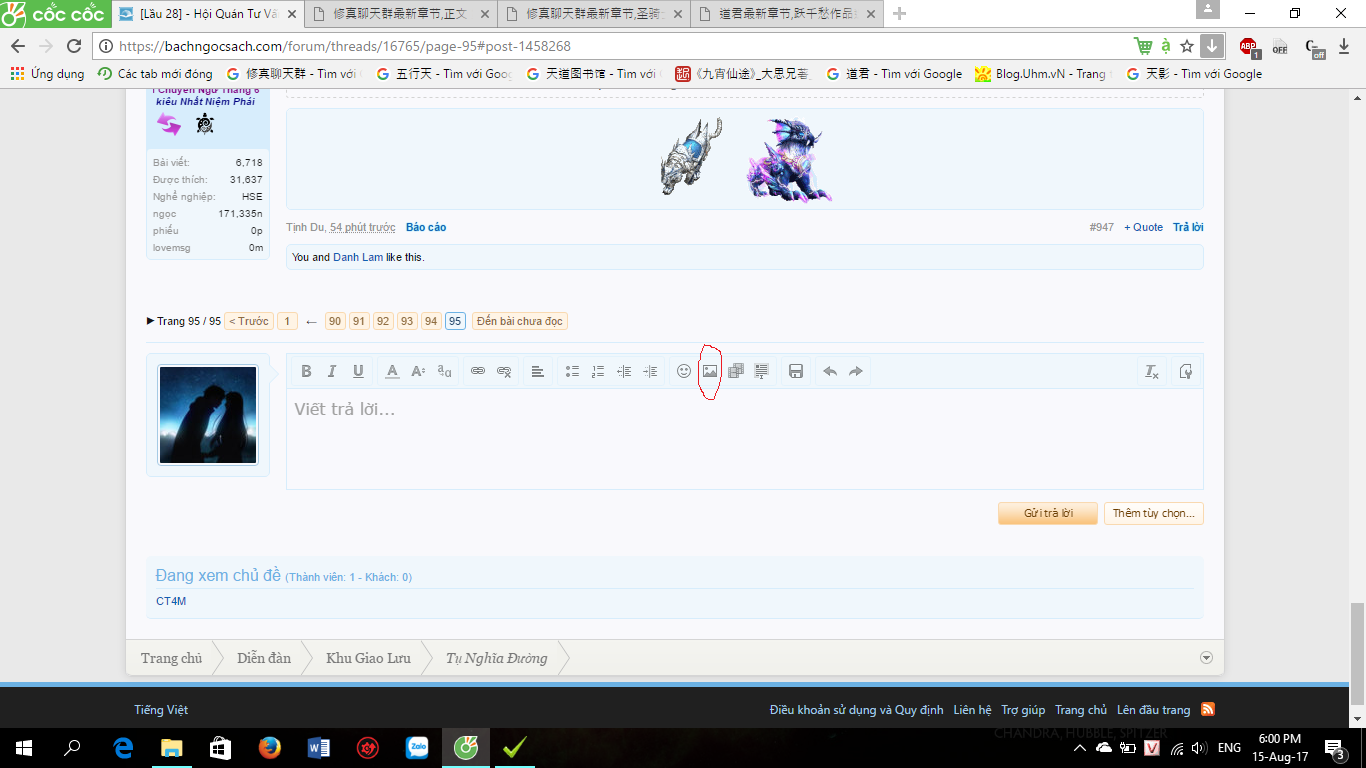The image size is (1366, 768).
Task: Click the undo arrow in the editor
Action: [829, 371]
